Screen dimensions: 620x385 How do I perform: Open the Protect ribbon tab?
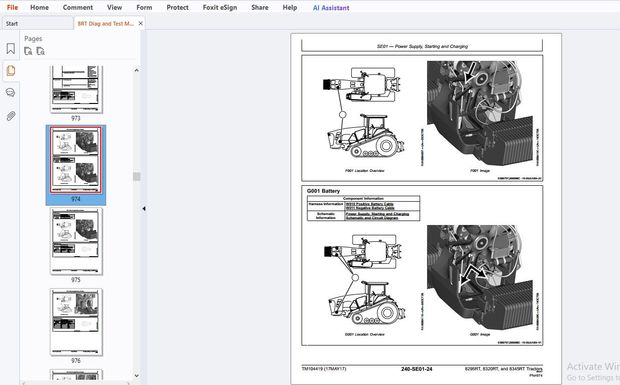[178, 7]
